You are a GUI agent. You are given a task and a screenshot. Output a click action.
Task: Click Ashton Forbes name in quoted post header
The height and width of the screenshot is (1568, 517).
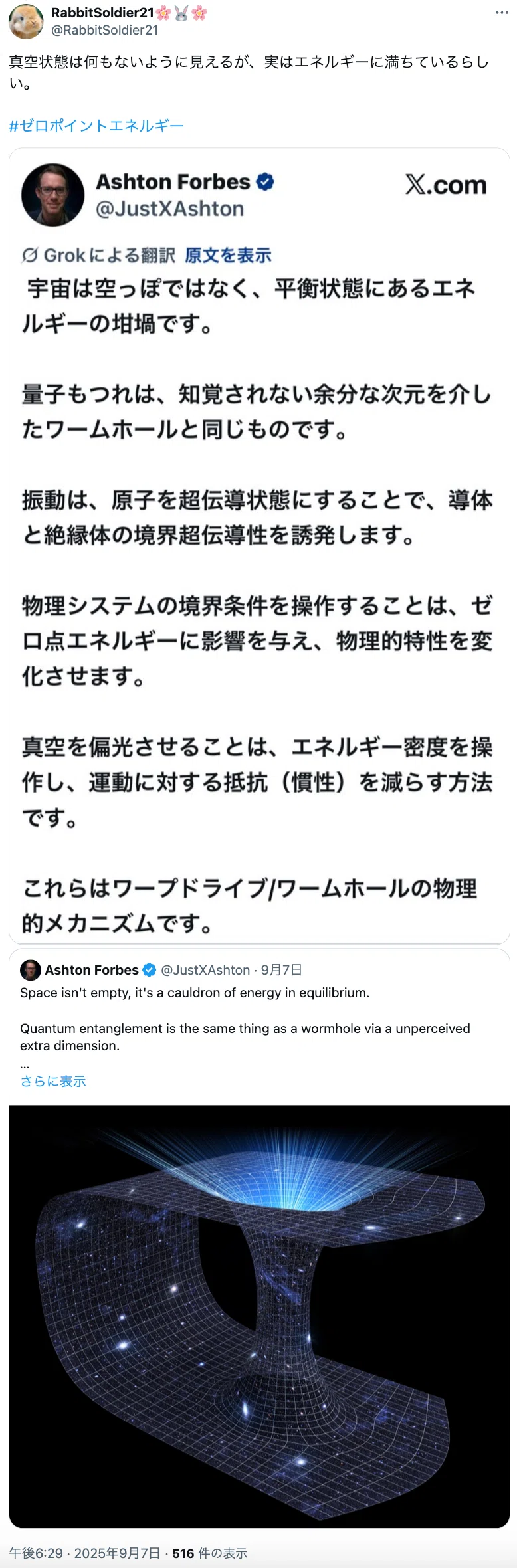pyautogui.click(x=92, y=970)
